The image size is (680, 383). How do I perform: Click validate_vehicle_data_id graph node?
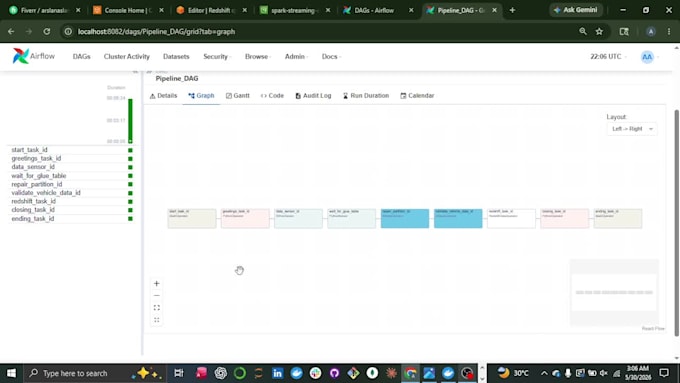point(458,218)
